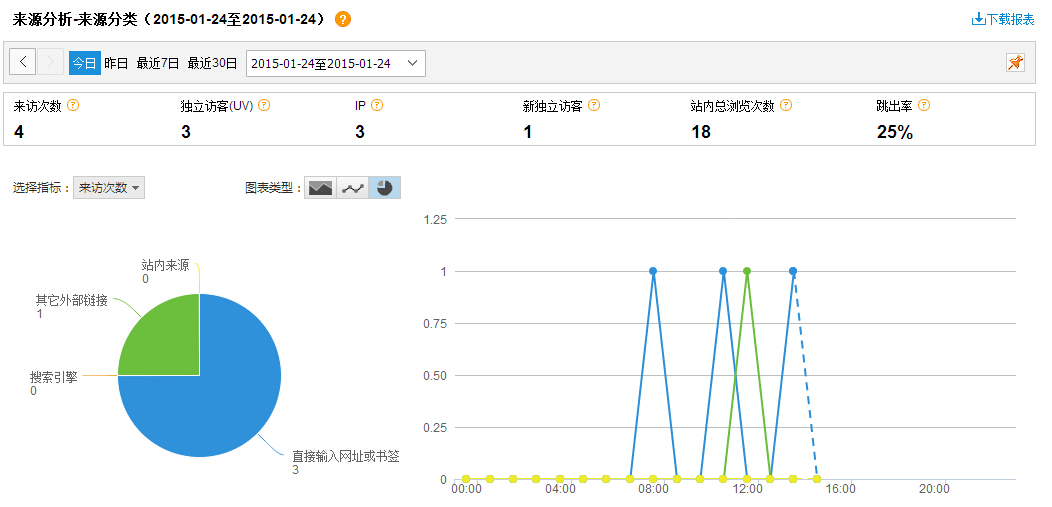Click the help icon beside 站内总浏览次数
The height and width of the screenshot is (507, 1052).
point(786,105)
